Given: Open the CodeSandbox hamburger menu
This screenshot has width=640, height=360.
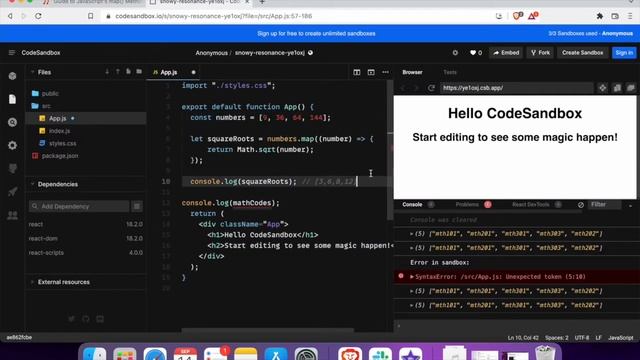Looking at the screenshot, I should point(11,53).
